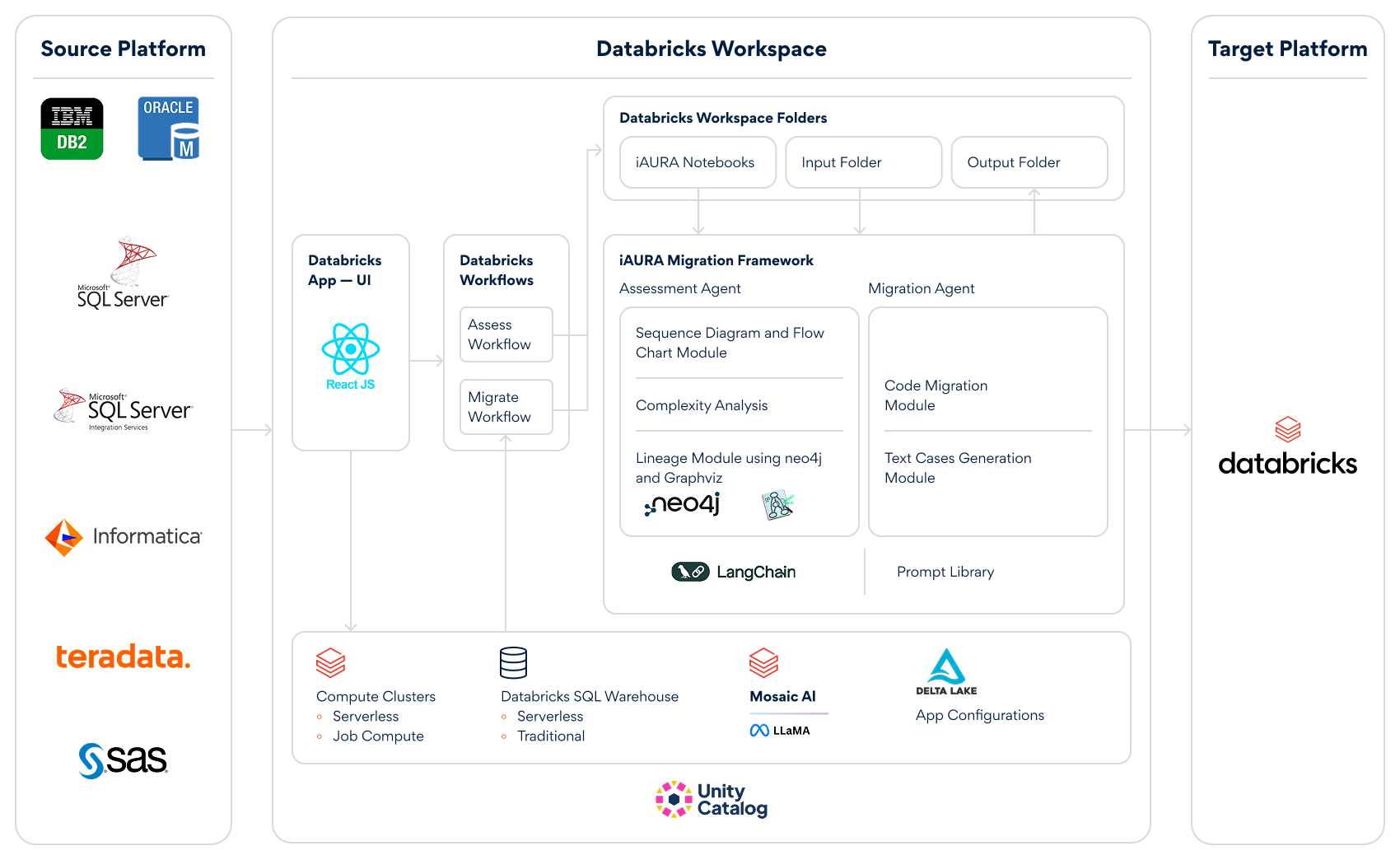1400x860 pixels.
Task: Click the Databricks SQL Warehouse database icon
Action: [513, 663]
